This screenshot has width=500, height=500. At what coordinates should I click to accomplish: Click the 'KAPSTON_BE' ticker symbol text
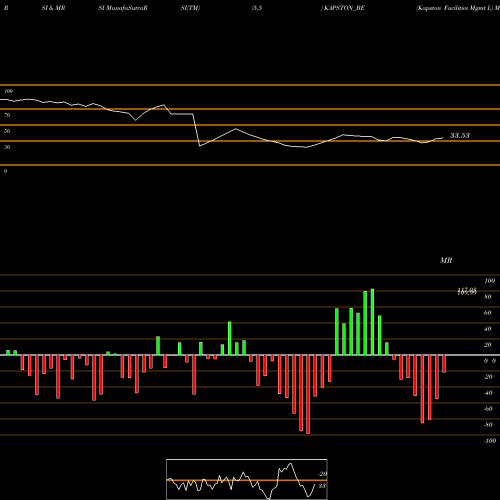(344, 8)
